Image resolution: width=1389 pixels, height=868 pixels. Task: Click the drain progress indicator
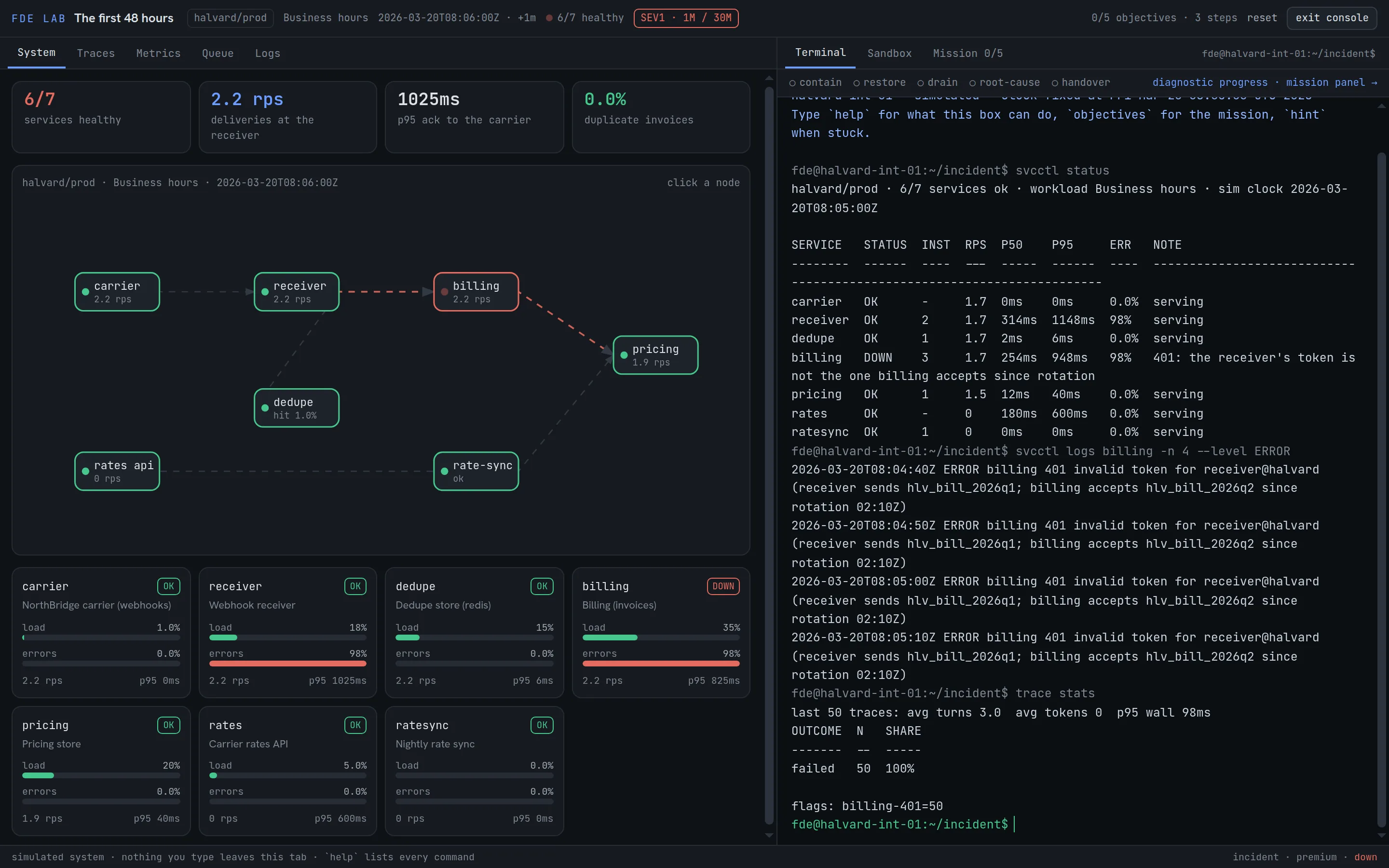point(937,82)
